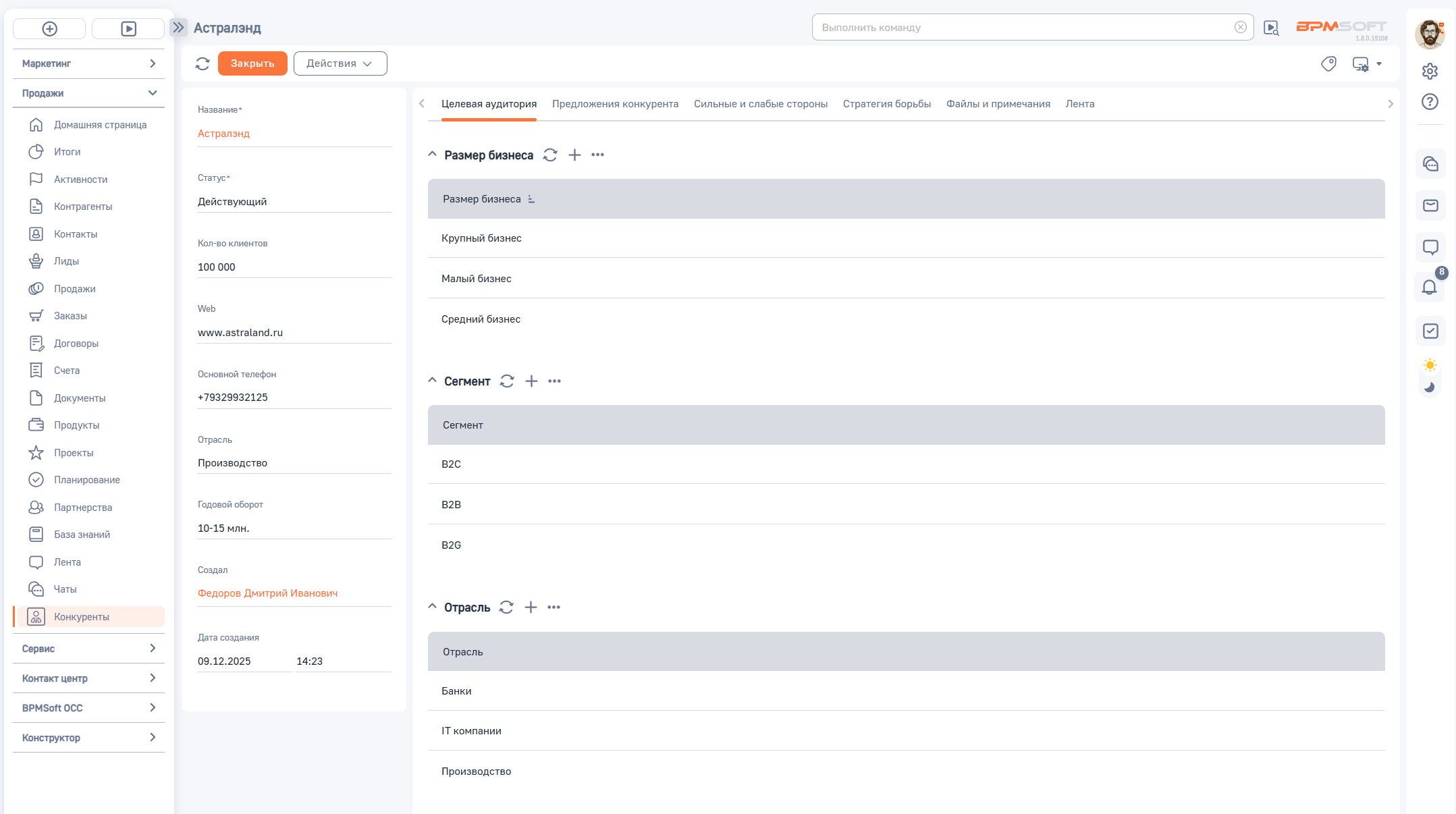Open Предложения конкурента tab
Viewport: 1456px width, 814px height.
tap(615, 104)
